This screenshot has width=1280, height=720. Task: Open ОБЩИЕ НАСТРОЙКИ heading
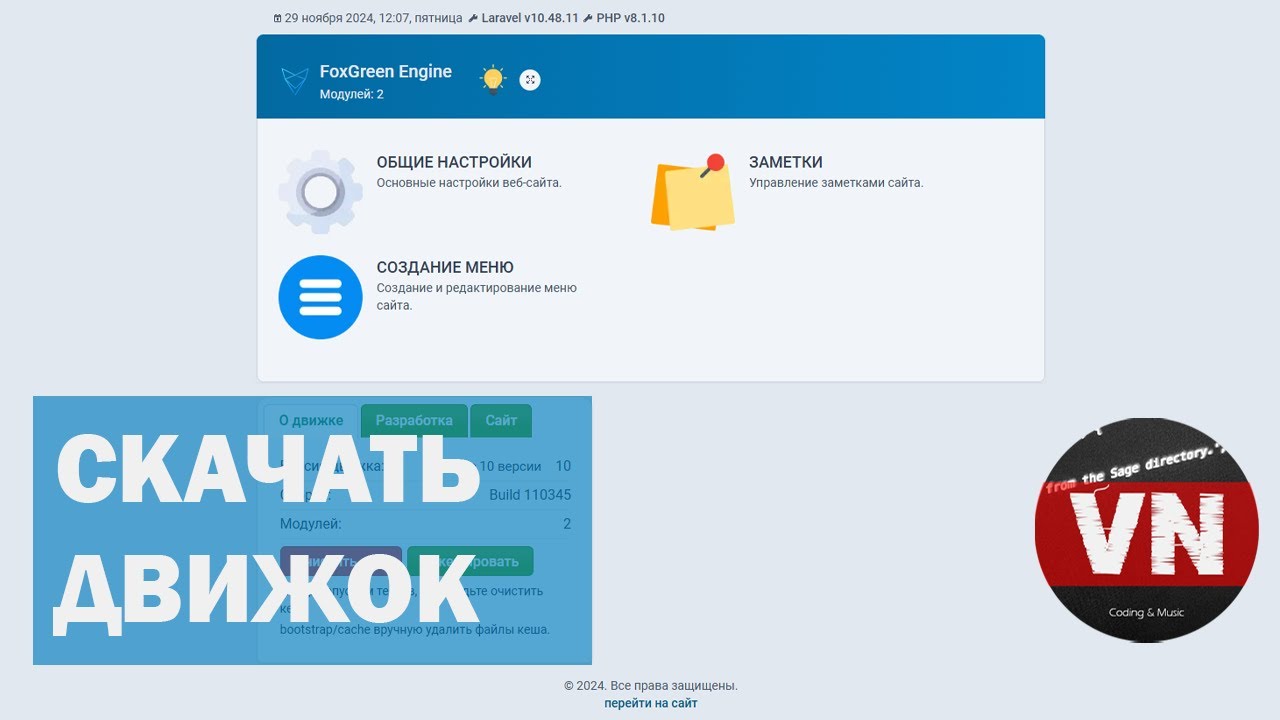[x=454, y=162]
